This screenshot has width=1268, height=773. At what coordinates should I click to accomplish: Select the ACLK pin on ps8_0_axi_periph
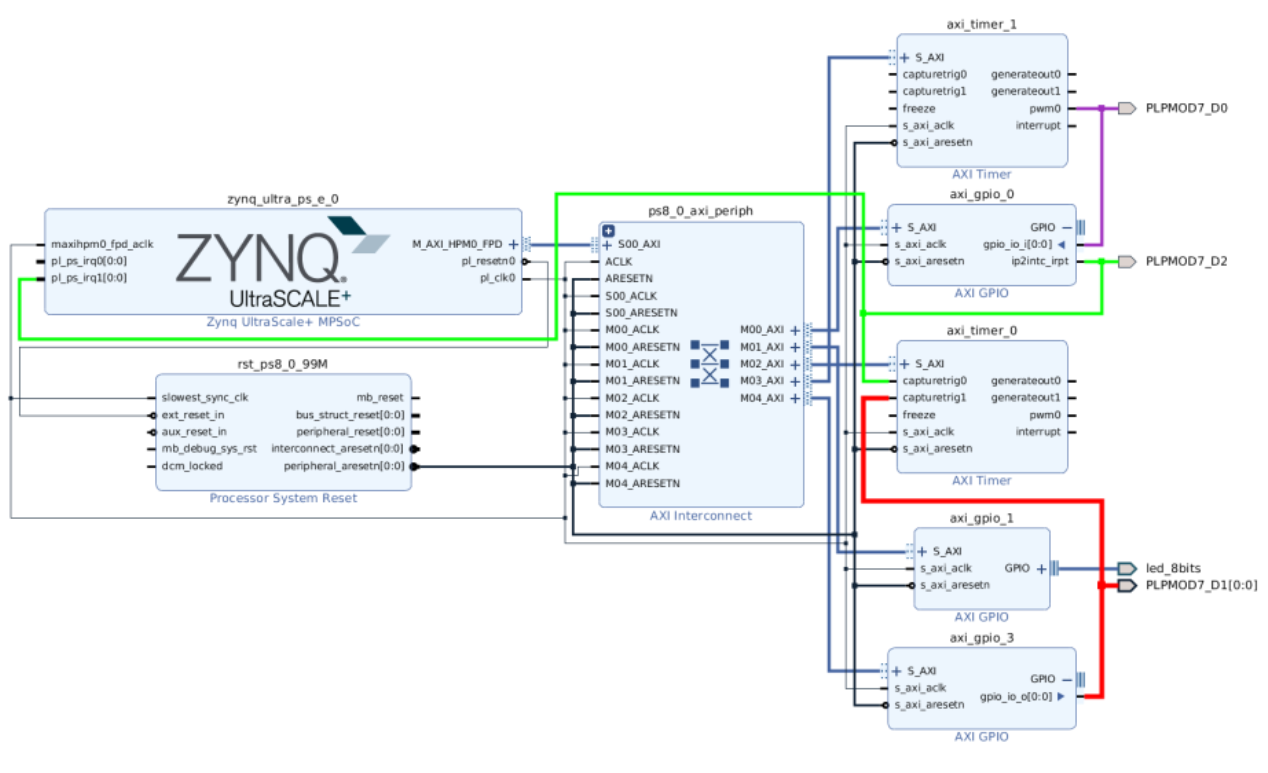(x=619, y=261)
